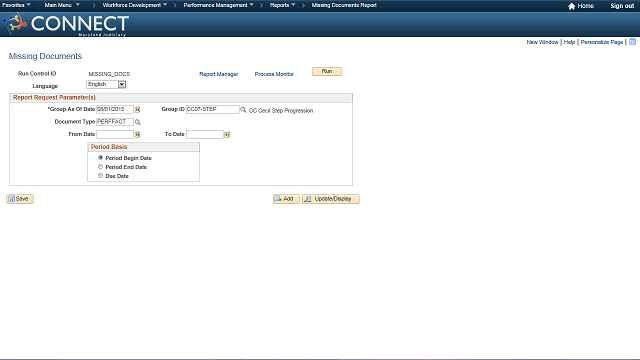Expand the Main Menu dropdown
This screenshot has height=360, width=640.
pyautogui.click(x=62, y=5)
